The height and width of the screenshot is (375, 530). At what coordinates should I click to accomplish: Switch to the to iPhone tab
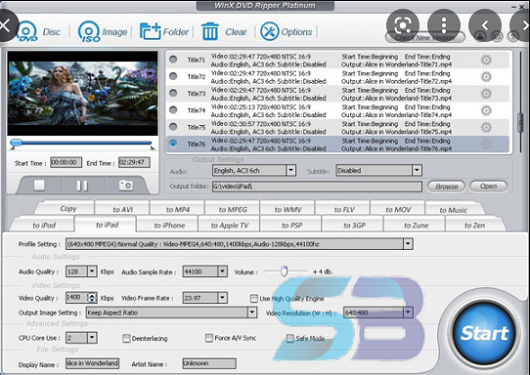[x=169, y=225]
